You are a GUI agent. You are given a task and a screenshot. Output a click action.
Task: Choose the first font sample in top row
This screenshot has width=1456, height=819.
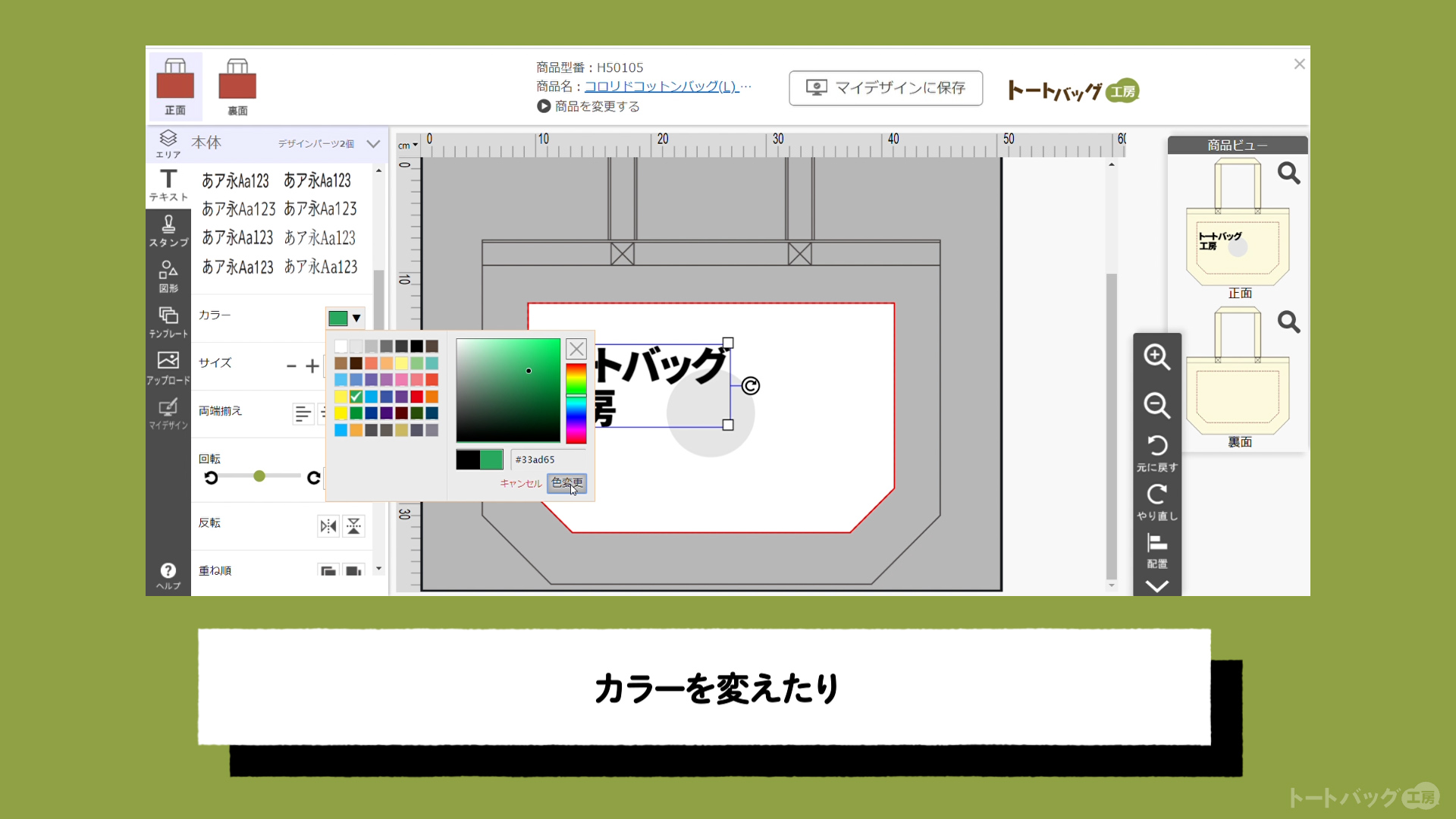[x=235, y=181]
